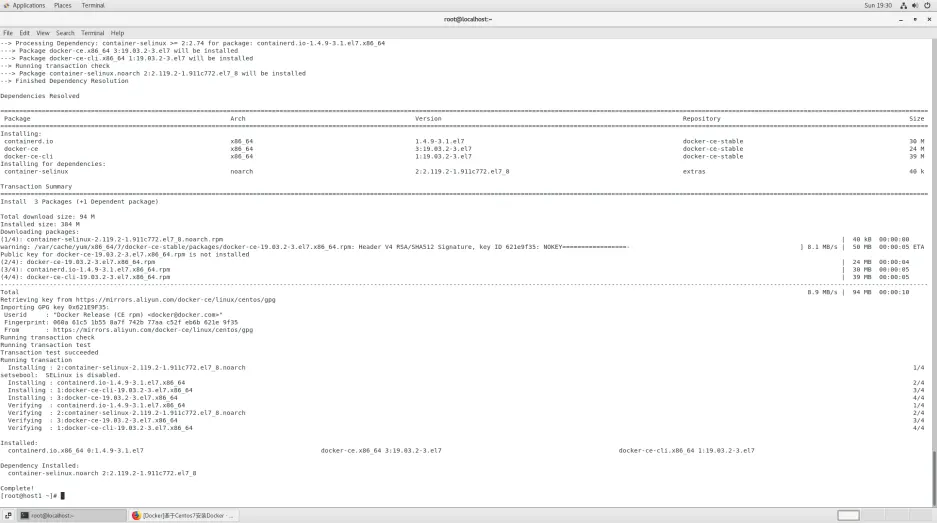
Task: Switch to root@localhost terminal taskbar button
Action: click(x=68, y=515)
